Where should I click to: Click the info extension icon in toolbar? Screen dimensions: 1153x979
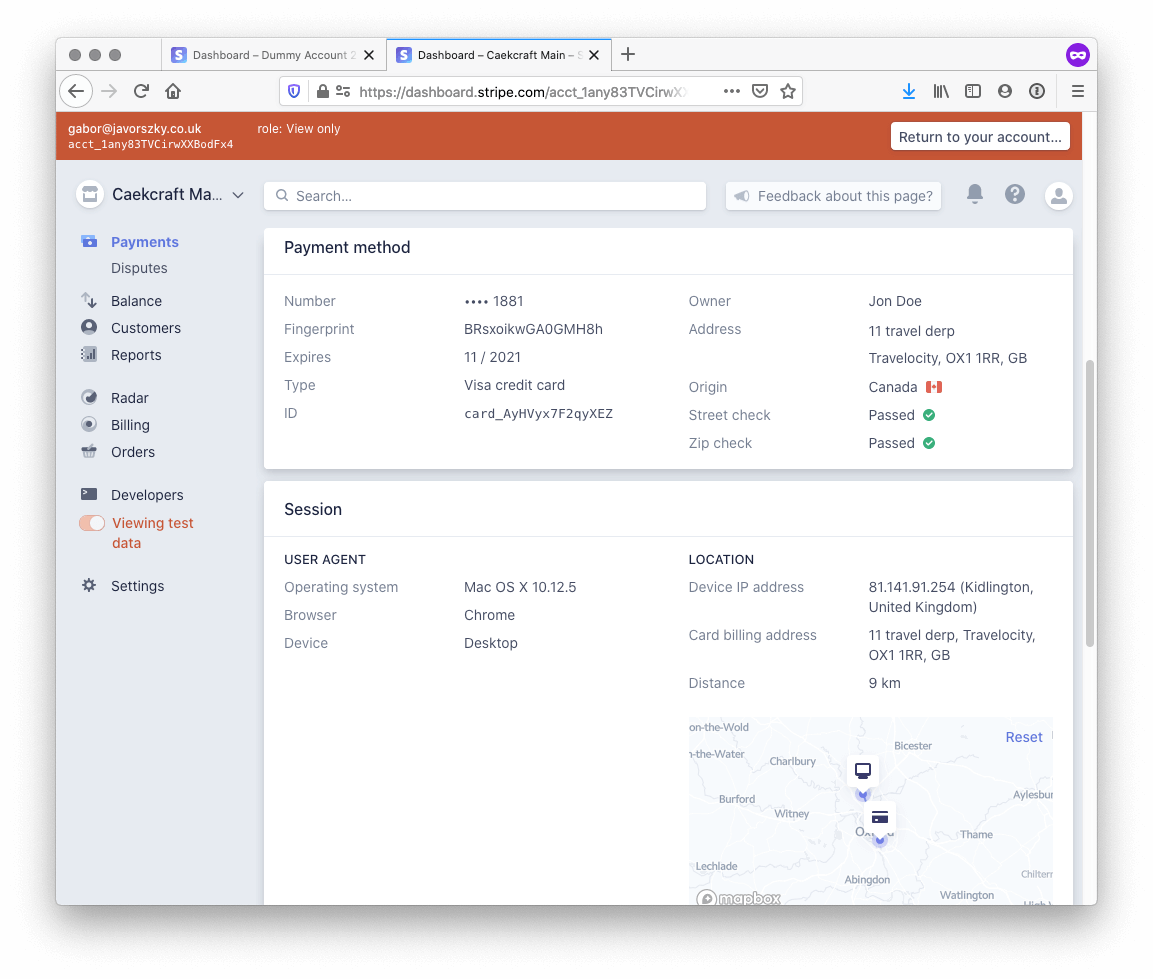pos(1037,91)
